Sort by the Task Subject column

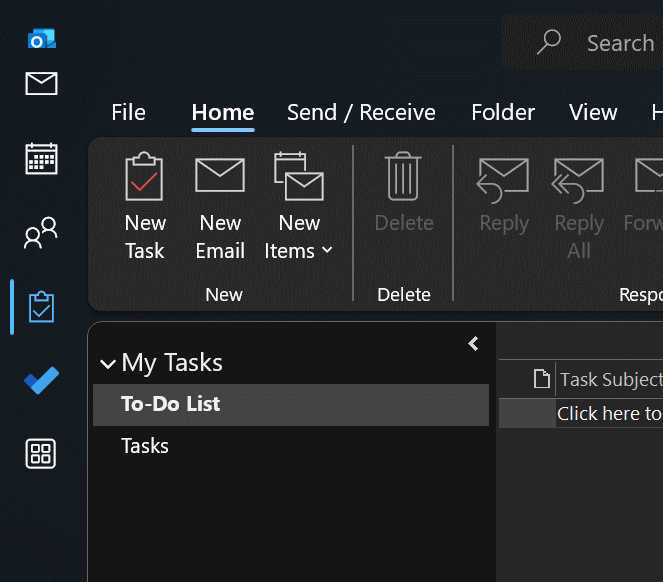point(611,379)
